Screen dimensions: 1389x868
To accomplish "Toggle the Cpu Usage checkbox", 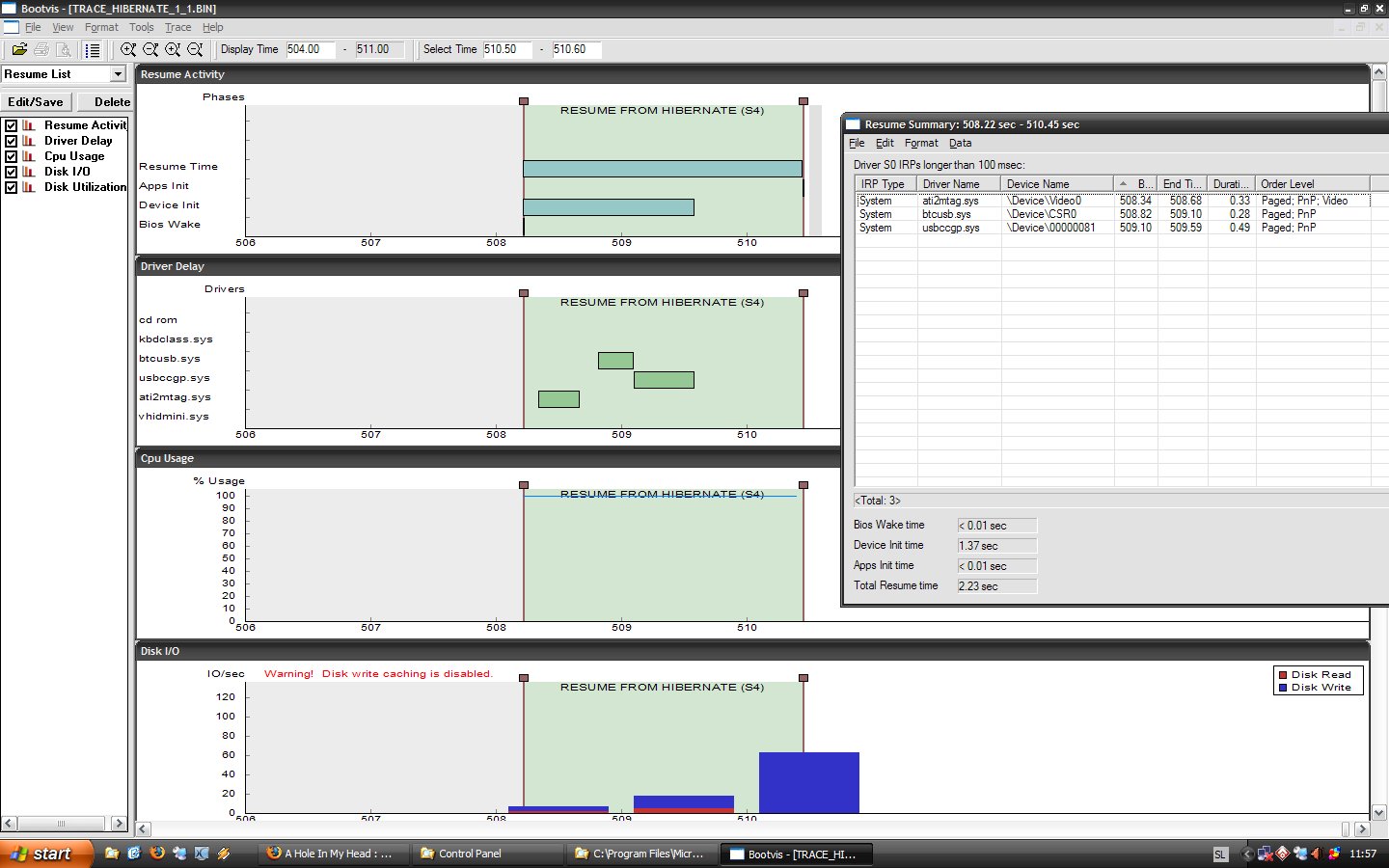I will click(12, 156).
